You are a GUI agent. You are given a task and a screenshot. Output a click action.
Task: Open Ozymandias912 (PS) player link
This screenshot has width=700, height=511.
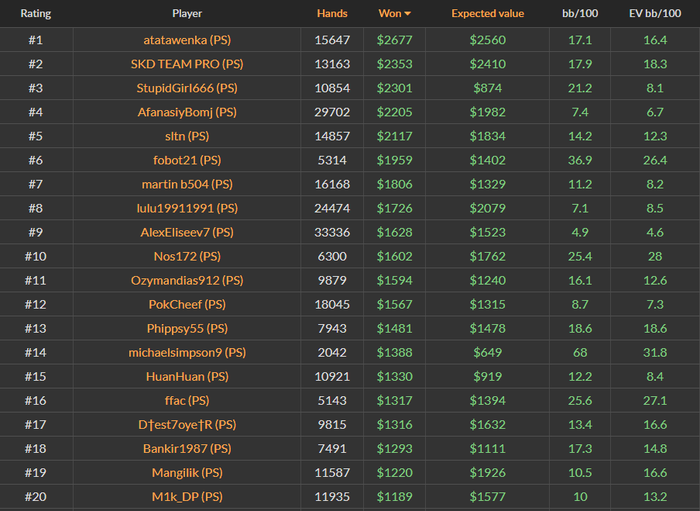187,280
